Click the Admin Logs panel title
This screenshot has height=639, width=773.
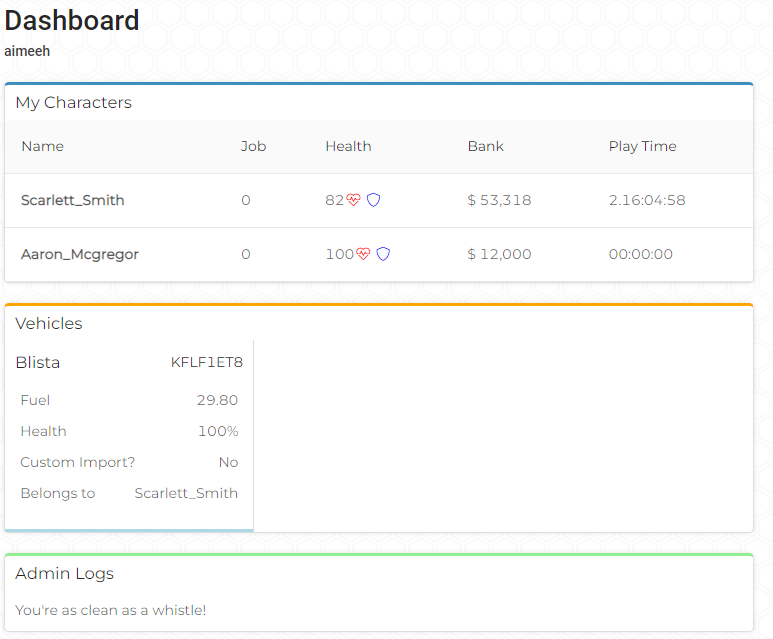(x=65, y=573)
